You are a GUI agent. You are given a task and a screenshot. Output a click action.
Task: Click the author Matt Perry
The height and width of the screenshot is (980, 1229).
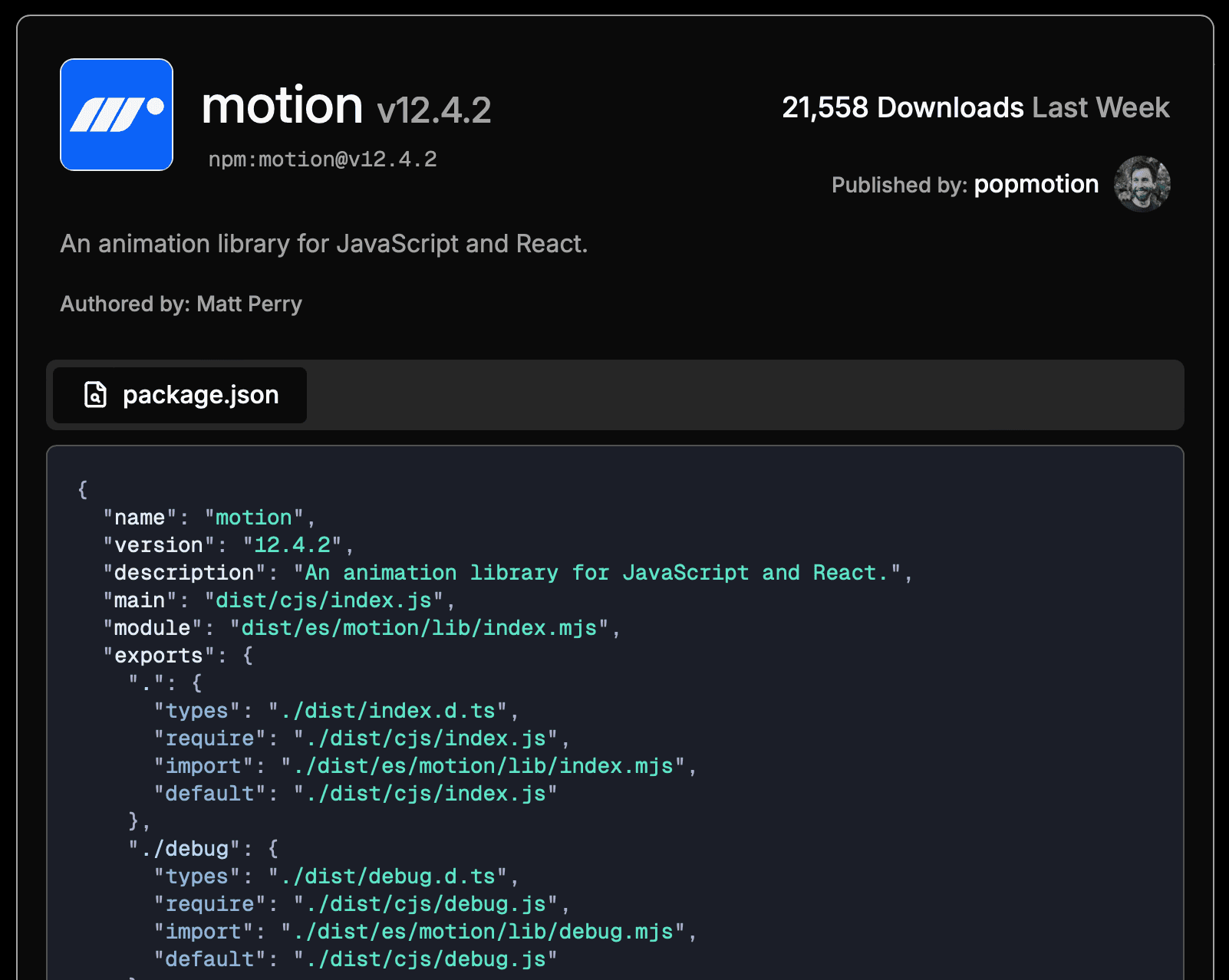pyautogui.click(x=248, y=304)
